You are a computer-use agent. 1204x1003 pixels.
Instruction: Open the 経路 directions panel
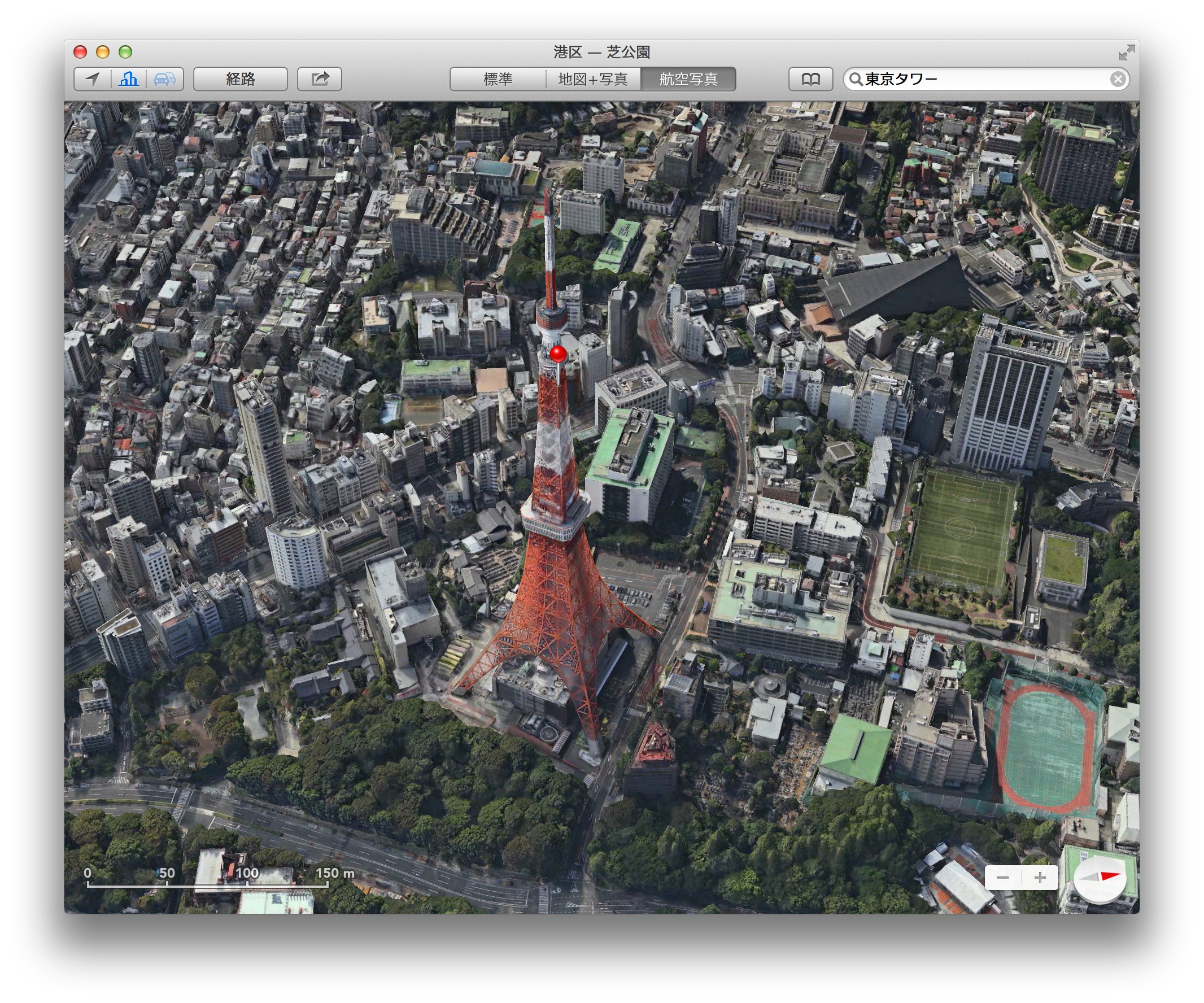240,79
